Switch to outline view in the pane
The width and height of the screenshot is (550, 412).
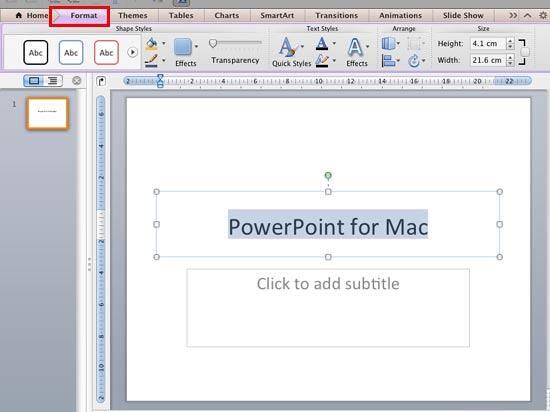click(x=53, y=81)
